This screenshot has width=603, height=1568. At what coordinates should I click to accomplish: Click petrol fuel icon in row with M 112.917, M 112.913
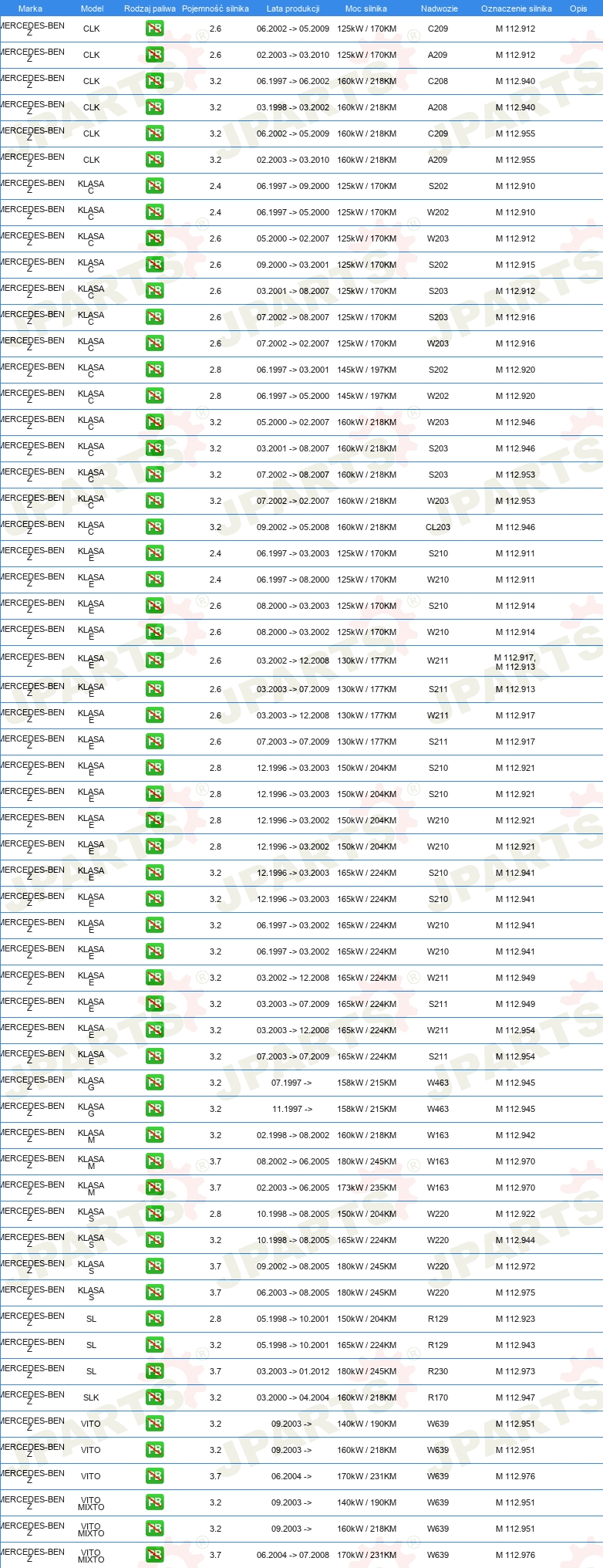click(x=155, y=661)
